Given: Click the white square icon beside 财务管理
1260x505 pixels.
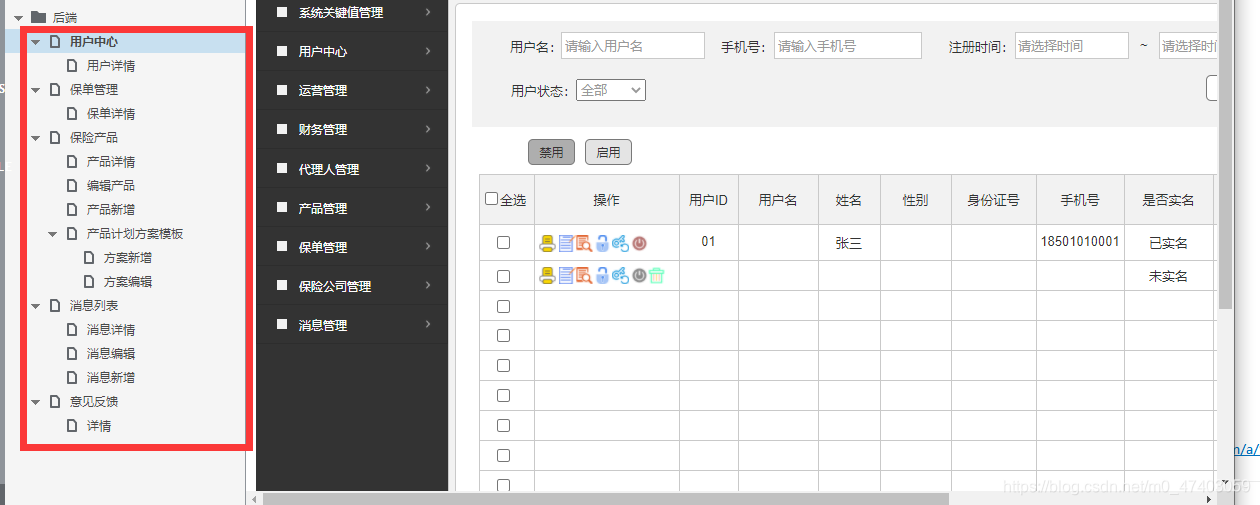Looking at the screenshot, I should pos(282,129).
